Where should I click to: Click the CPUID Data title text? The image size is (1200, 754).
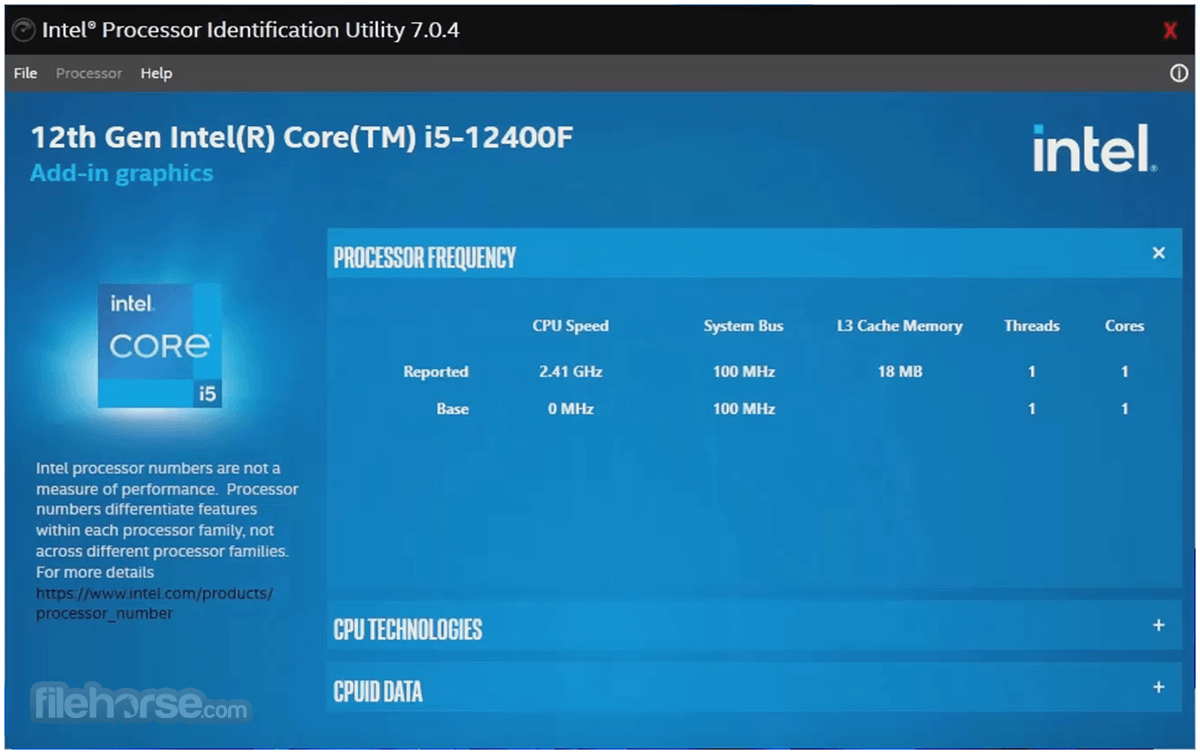(377, 691)
